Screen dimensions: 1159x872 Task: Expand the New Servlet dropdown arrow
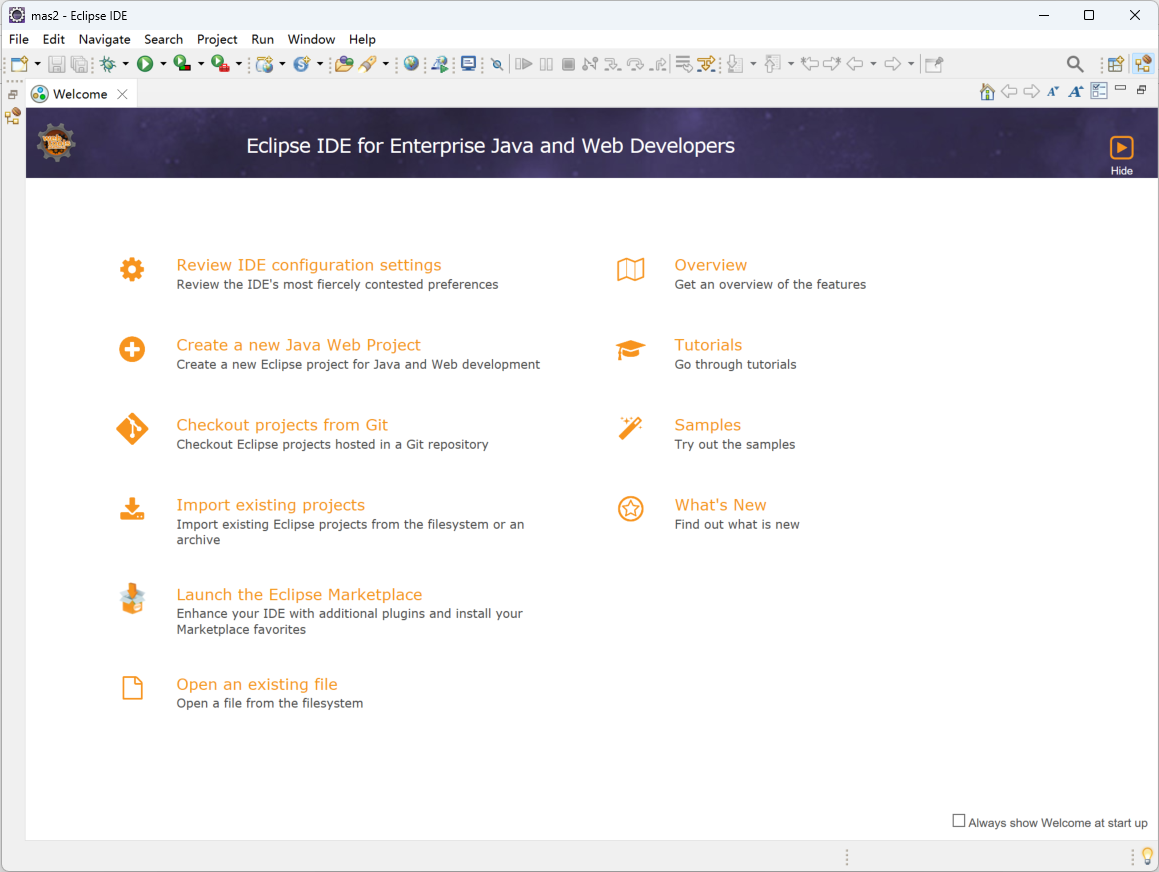(x=320, y=64)
